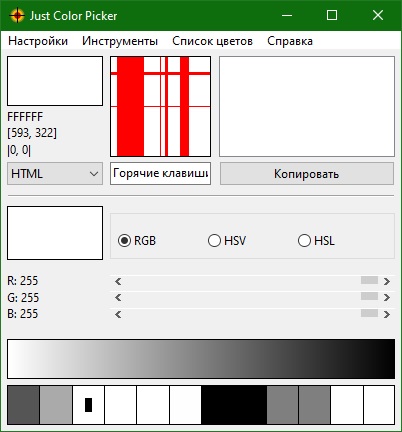Pick the black swatch in bottom palette
Screen dimensions: 402x432
[x=234, y=405]
